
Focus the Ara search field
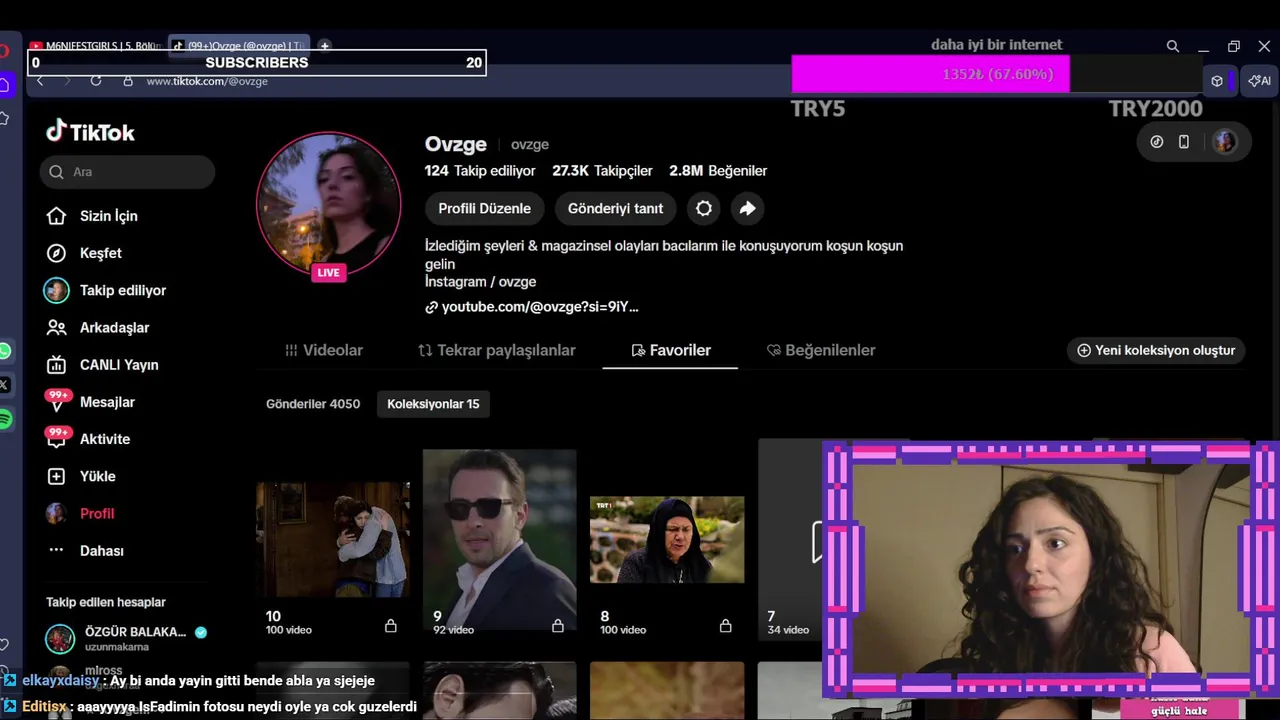tap(128, 172)
